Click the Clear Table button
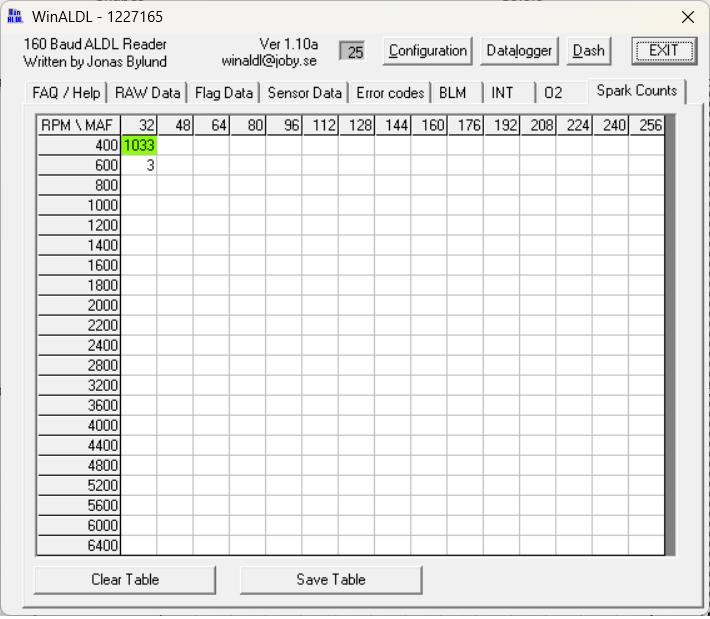The image size is (710, 619). point(125,580)
